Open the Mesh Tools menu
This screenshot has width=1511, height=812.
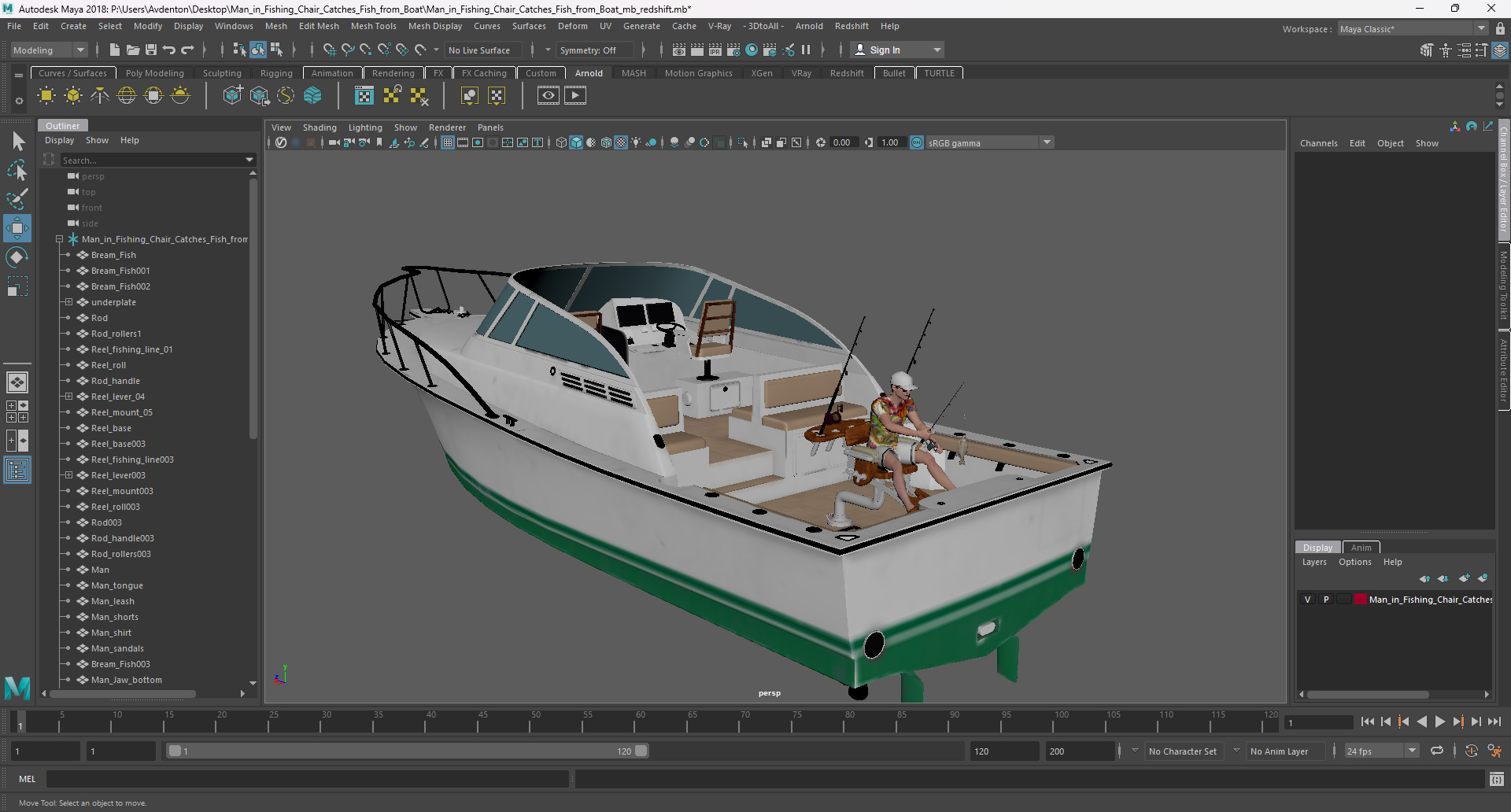tap(374, 26)
